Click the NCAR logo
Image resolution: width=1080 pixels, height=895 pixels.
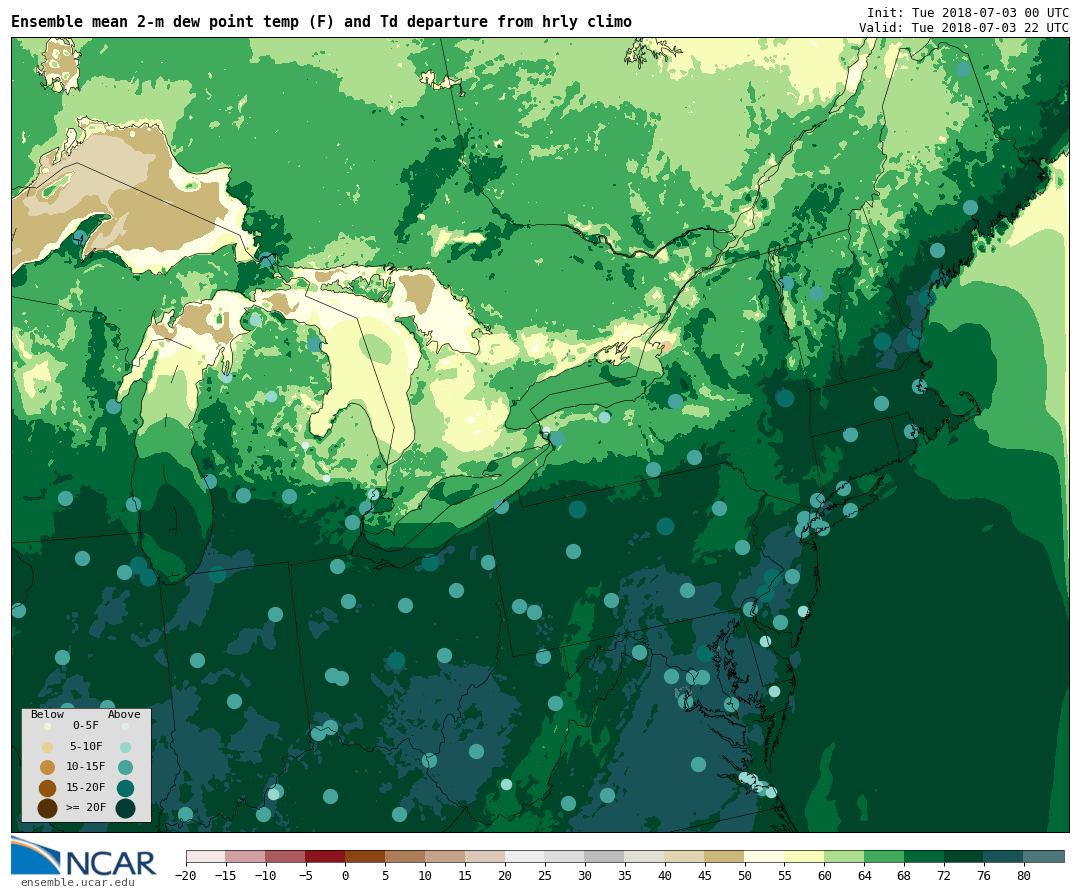pos(83,856)
